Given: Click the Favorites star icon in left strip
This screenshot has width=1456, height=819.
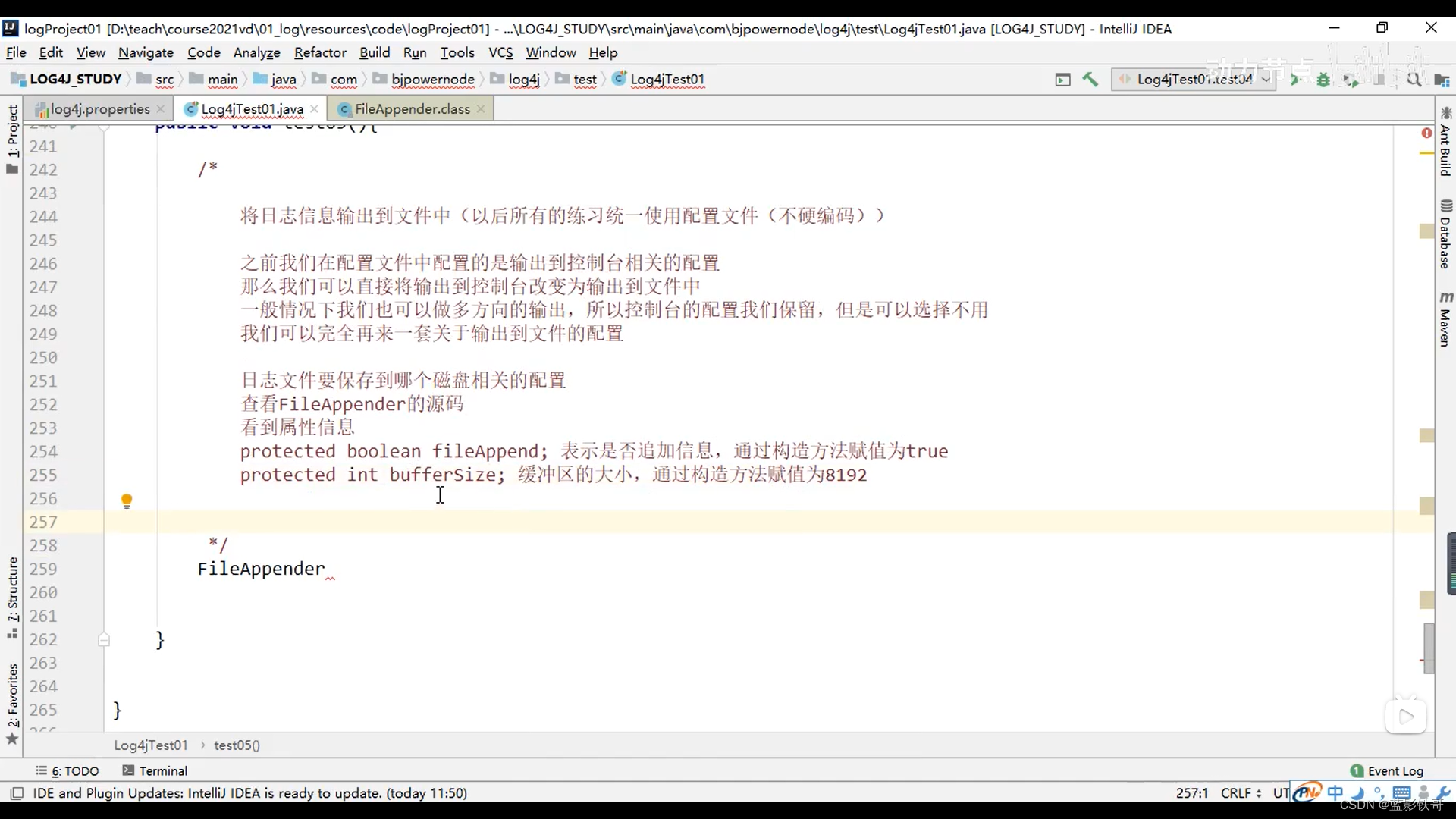Looking at the screenshot, I should [x=12, y=739].
